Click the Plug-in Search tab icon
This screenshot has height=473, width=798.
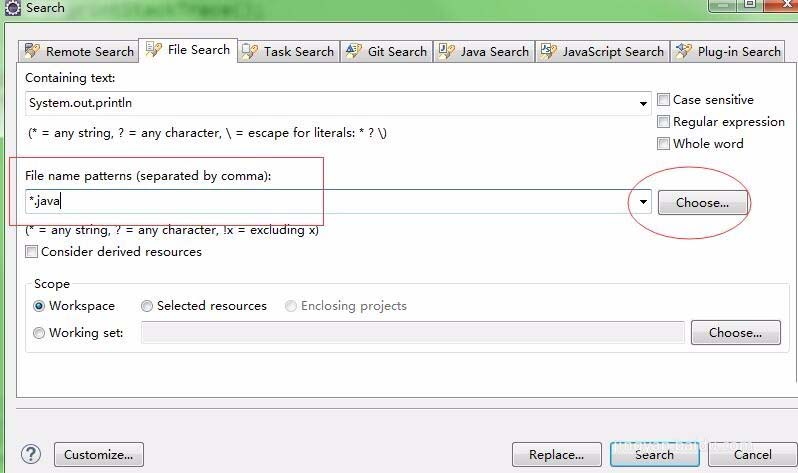pos(684,51)
